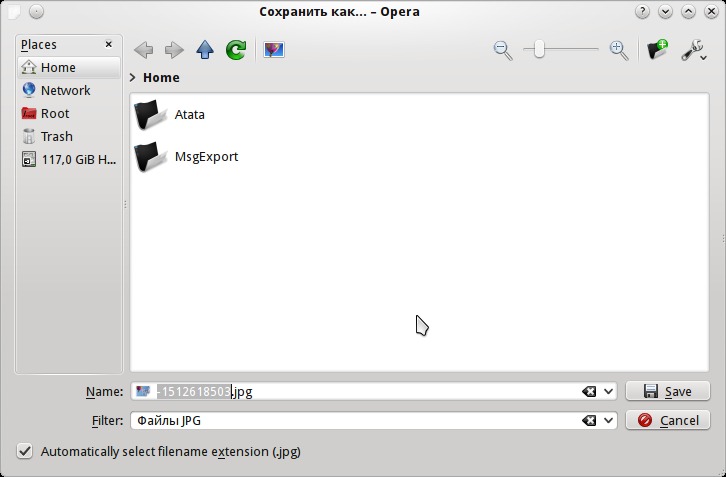Close the Places panel
Viewport: 726px width, 477px height.
point(109,44)
